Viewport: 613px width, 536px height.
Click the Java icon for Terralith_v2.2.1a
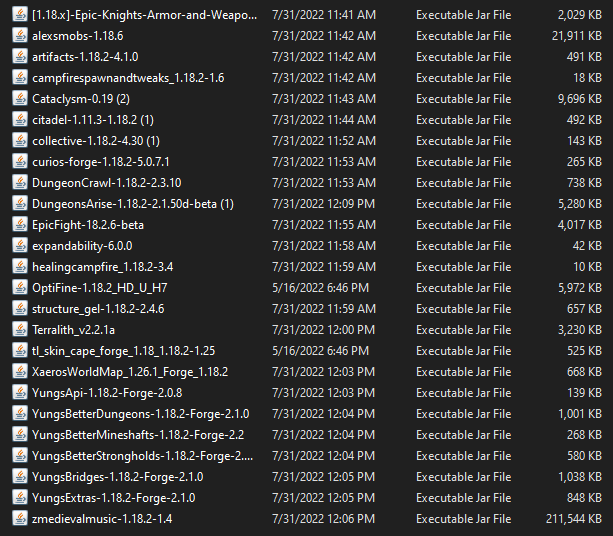click(x=20, y=330)
